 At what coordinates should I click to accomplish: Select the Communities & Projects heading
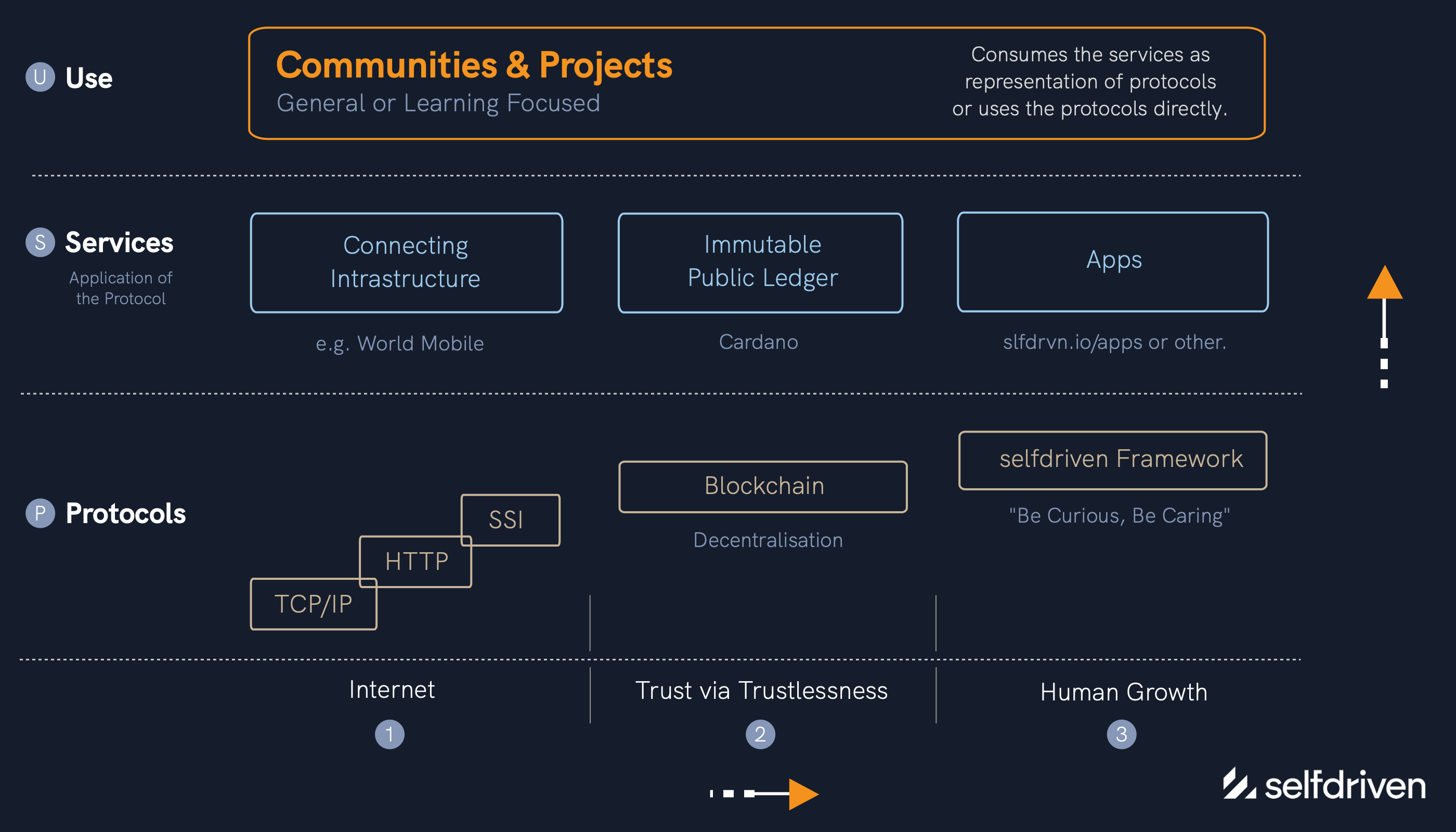tap(474, 64)
